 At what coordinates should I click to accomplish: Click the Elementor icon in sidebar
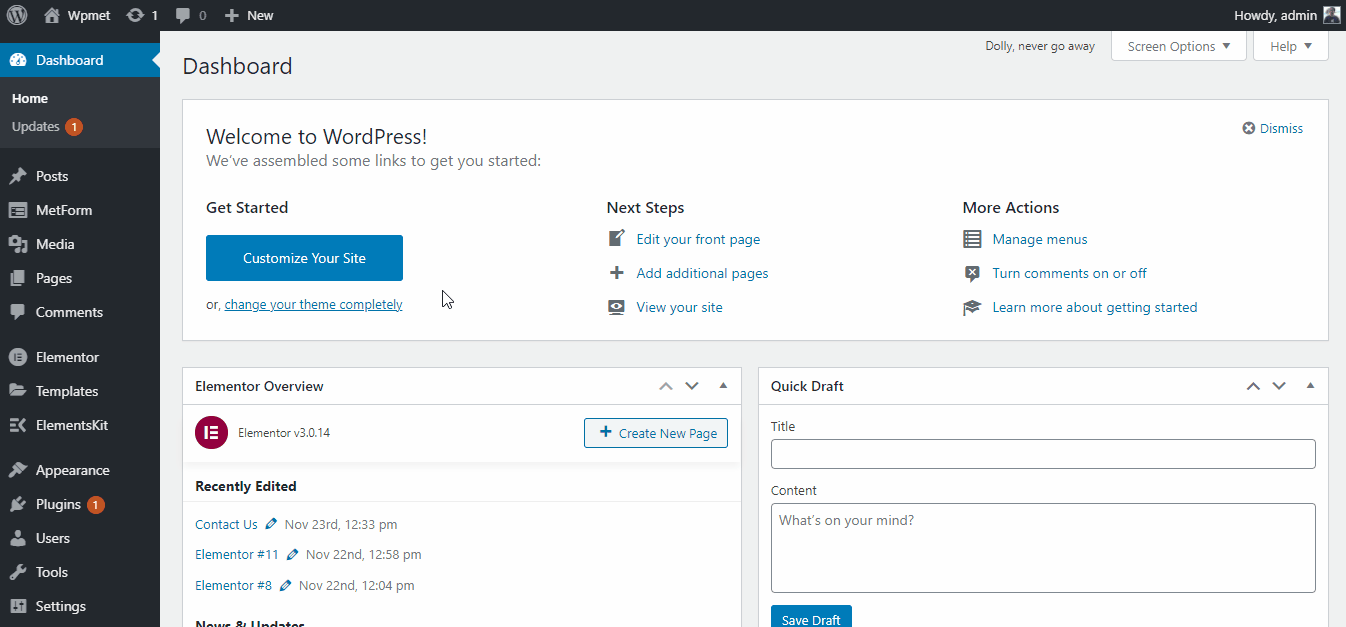point(18,357)
